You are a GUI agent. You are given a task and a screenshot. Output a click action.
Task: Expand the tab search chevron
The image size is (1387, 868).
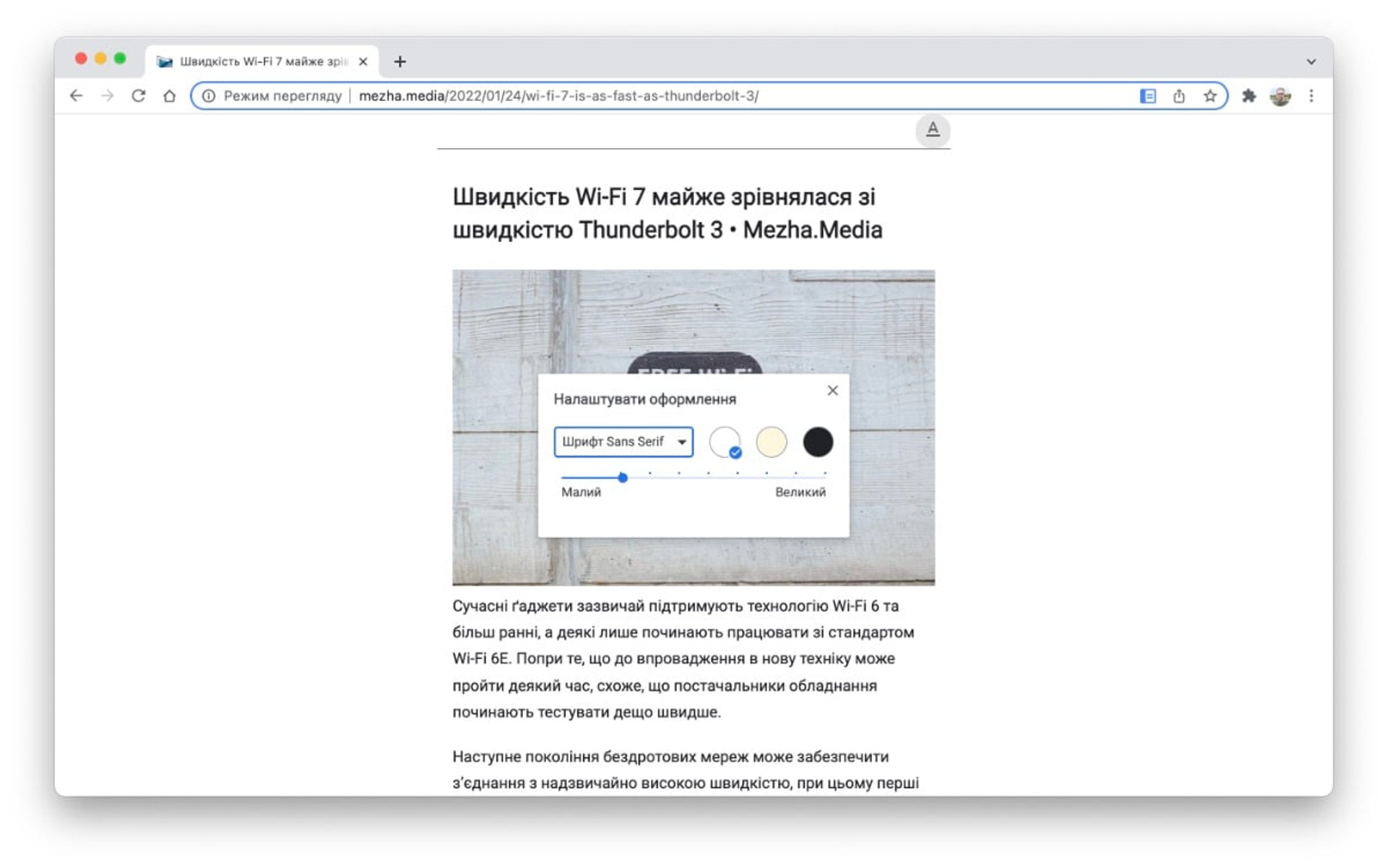click(1311, 61)
